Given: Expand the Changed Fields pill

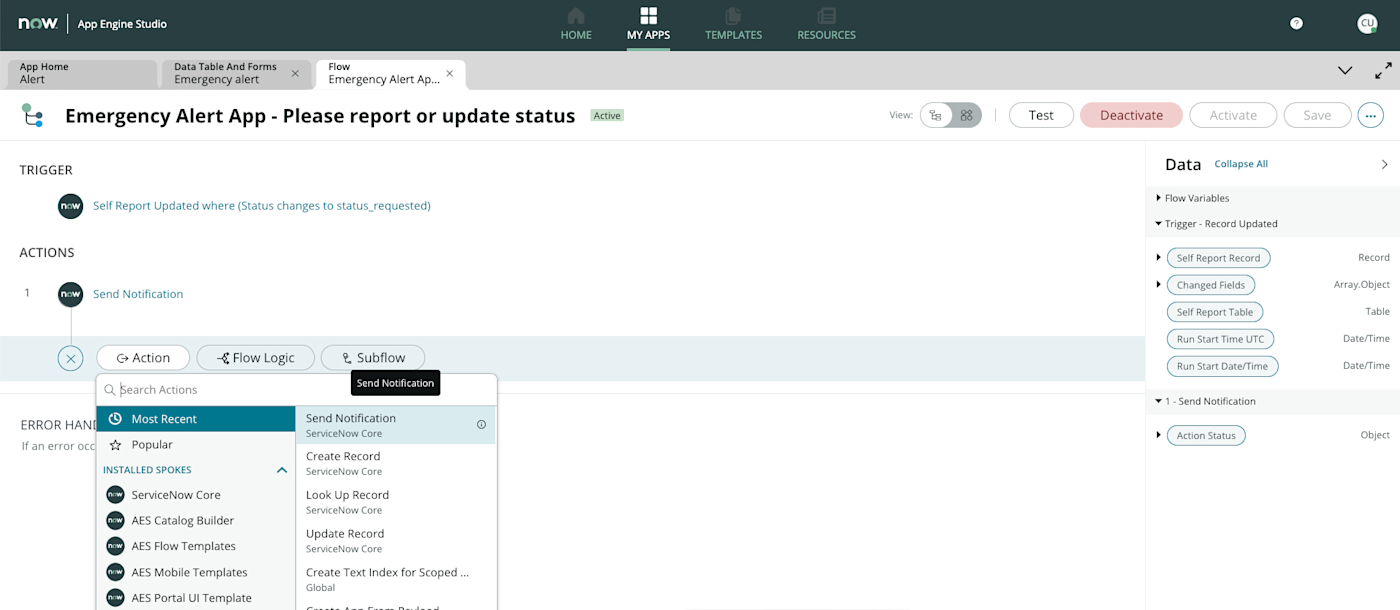Looking at the screenshot, I should [1159, 285].
